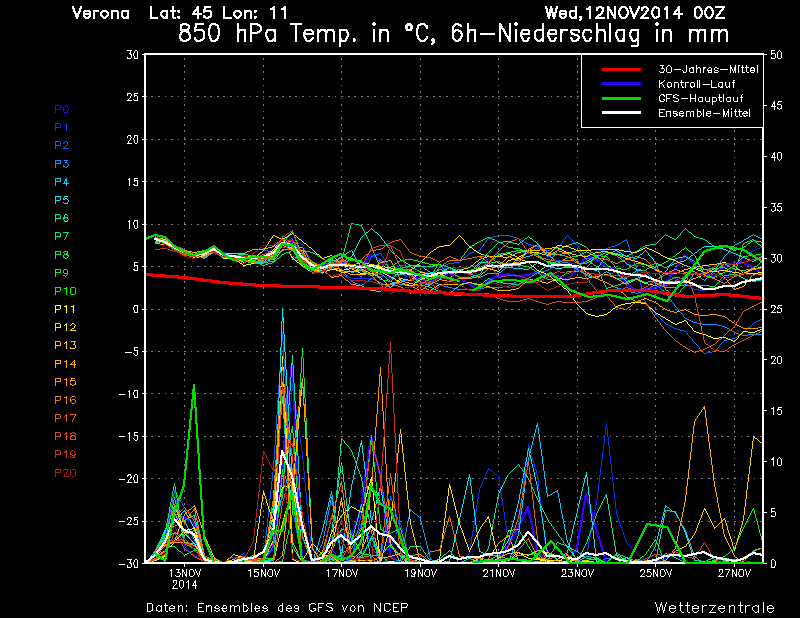The image size is (800, 618).
Task: Click the 21NOV x-axis date label
Action: 499,573
